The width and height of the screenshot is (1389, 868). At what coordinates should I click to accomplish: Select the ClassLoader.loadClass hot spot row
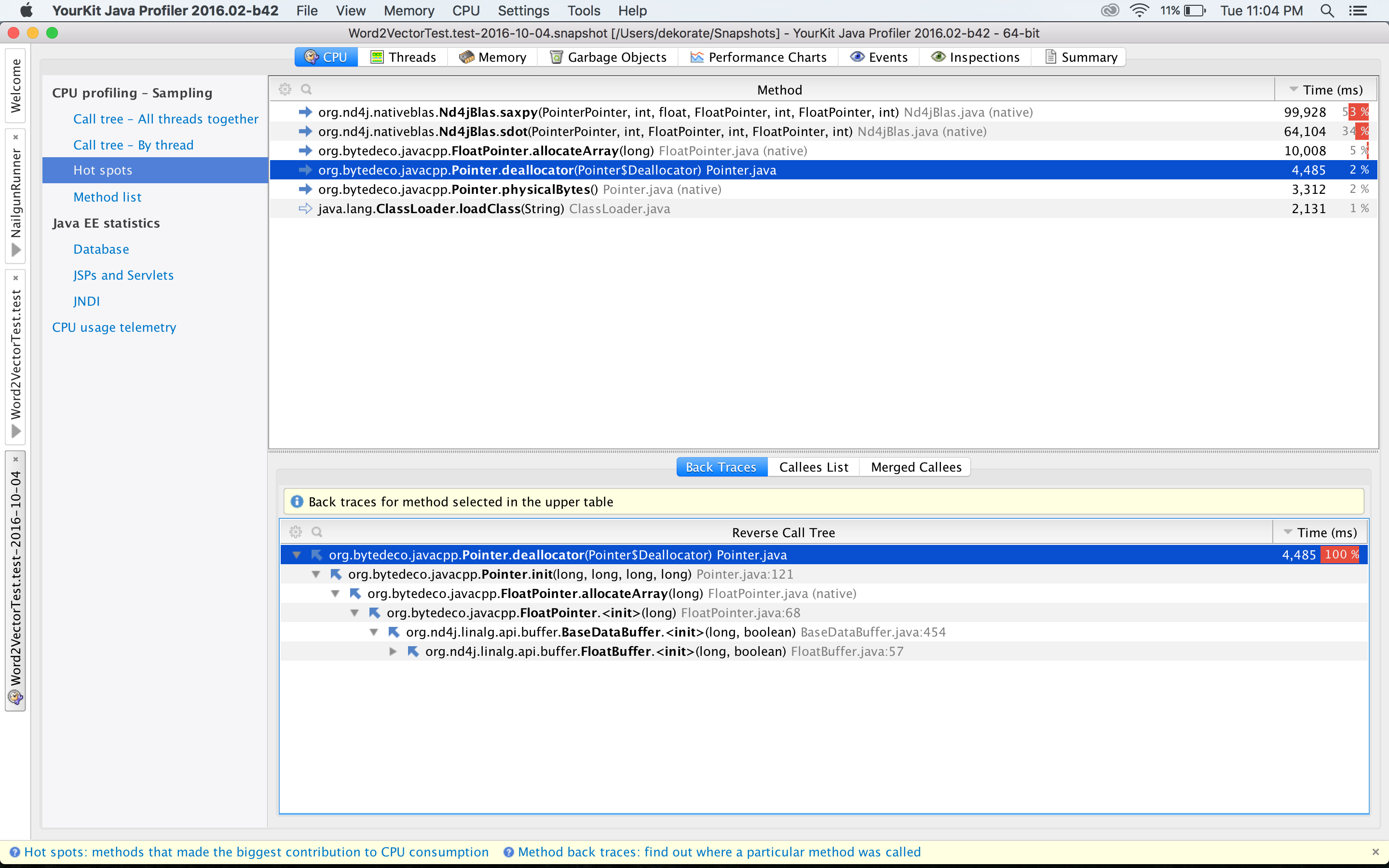pos(824,208)
